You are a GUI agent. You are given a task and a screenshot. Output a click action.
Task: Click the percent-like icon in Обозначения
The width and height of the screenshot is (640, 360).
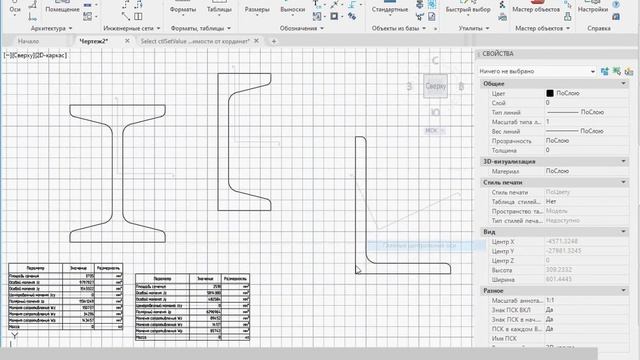click(352, 16)
